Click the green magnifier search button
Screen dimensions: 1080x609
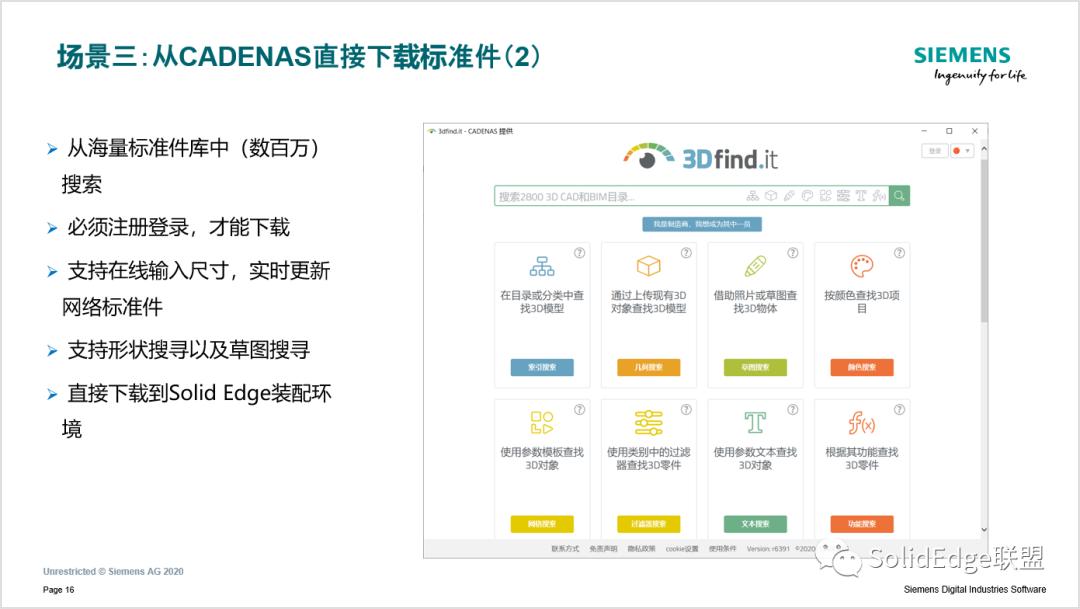pos(899,196)
